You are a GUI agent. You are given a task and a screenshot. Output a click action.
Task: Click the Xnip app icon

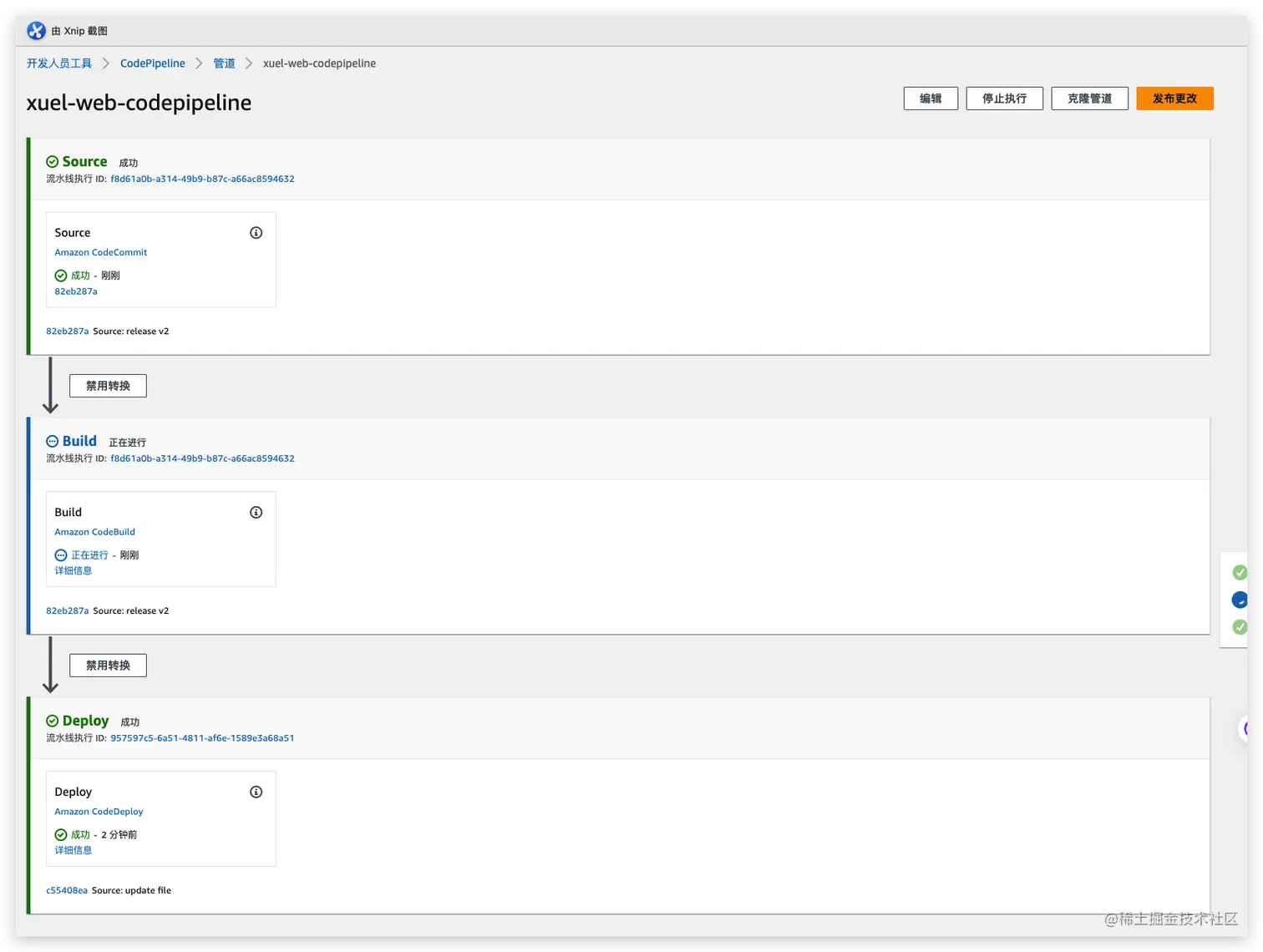point(36,31)
